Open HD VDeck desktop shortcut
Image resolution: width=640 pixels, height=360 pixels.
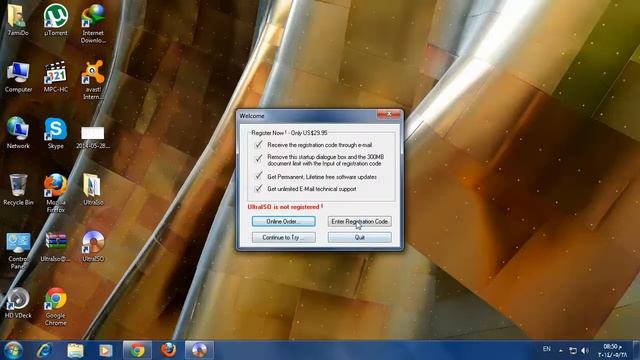[18, 303]
